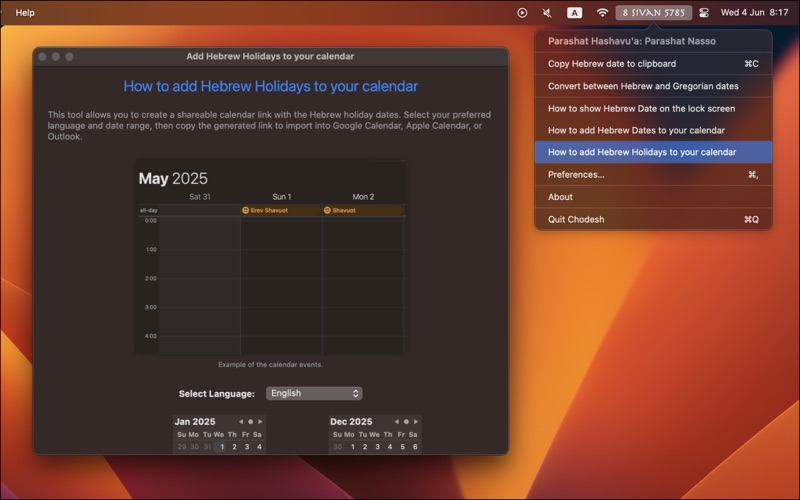800x500 pixels.
Task: Select How to add Hebrew Holidays to your calendar
Action: tap(653, 152)
